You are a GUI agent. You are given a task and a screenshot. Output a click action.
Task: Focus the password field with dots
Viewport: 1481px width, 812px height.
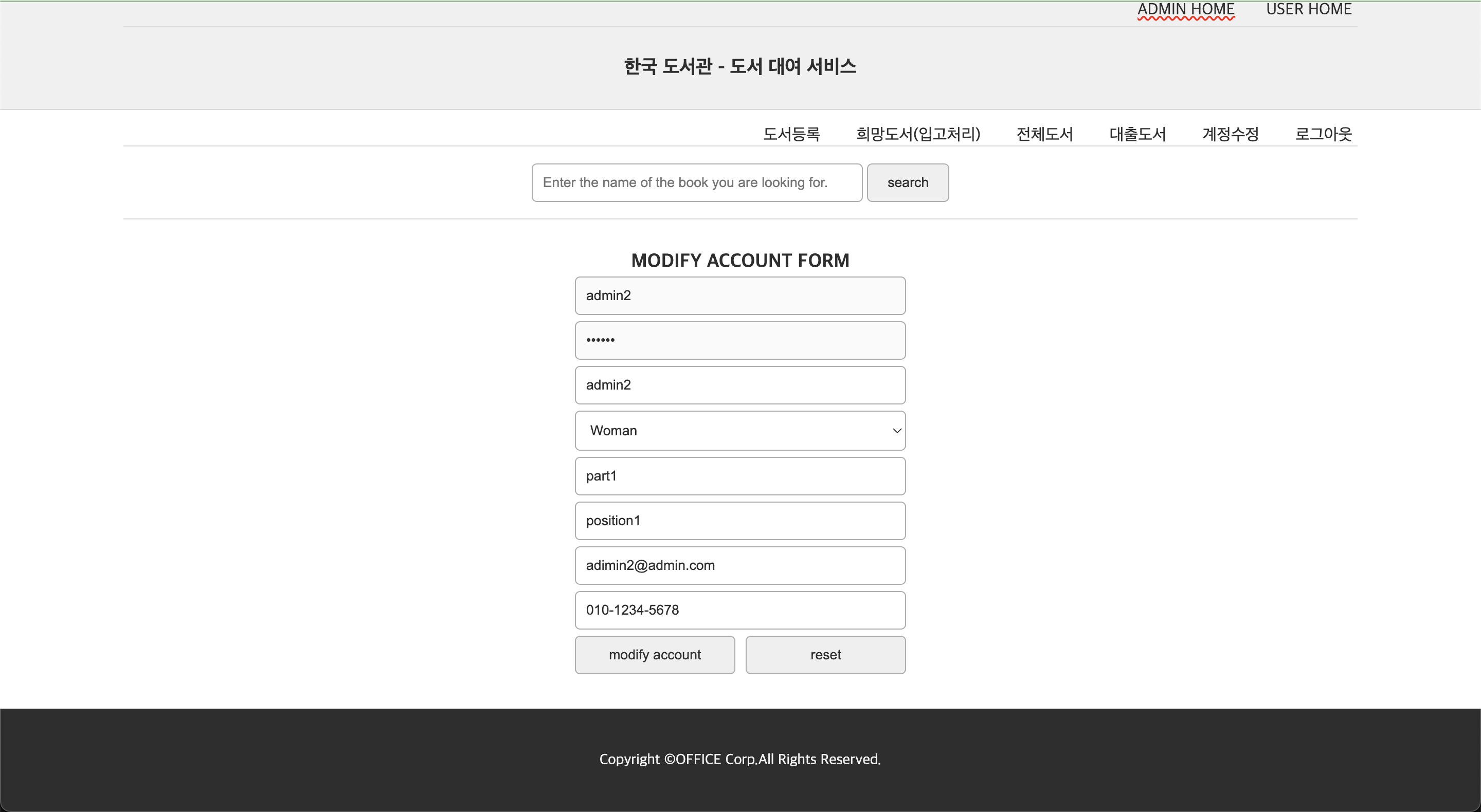pyautogui.click(x=740, y=340)
